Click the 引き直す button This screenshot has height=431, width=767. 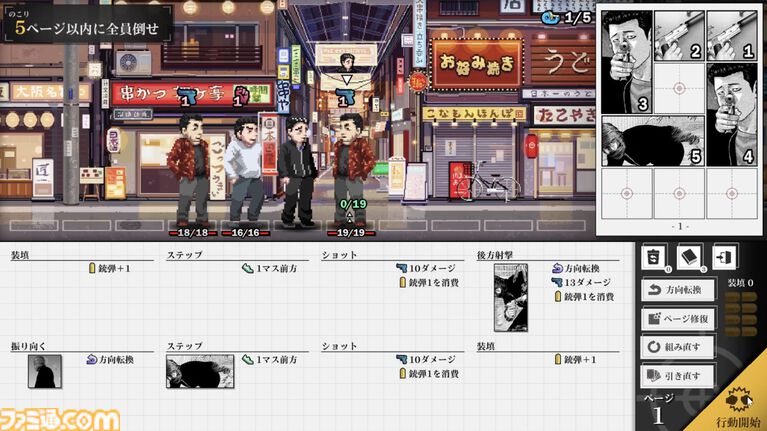click(x=679, y=376)
